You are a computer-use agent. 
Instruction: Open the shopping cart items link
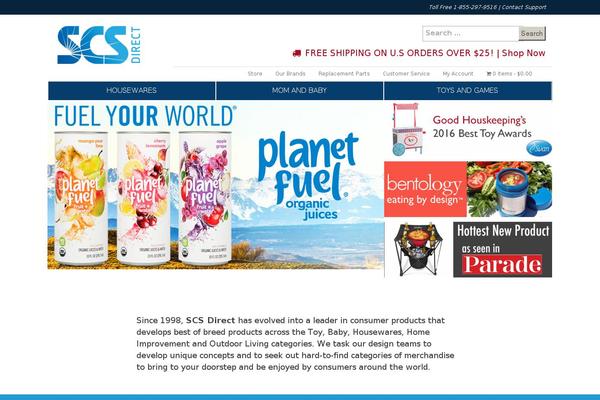tap(509, 73)
